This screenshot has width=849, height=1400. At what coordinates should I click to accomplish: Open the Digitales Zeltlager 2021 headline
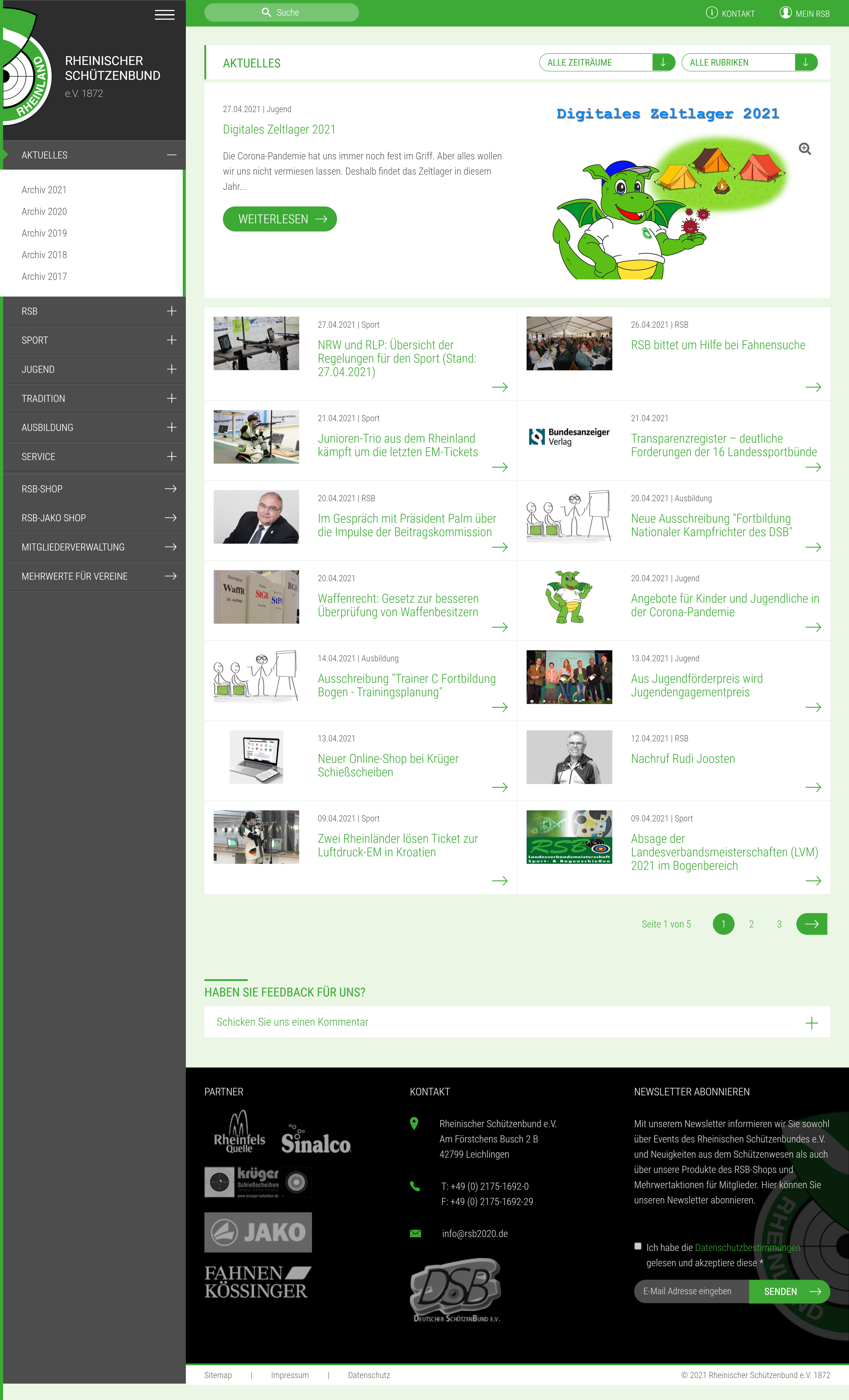click(279, 130)
